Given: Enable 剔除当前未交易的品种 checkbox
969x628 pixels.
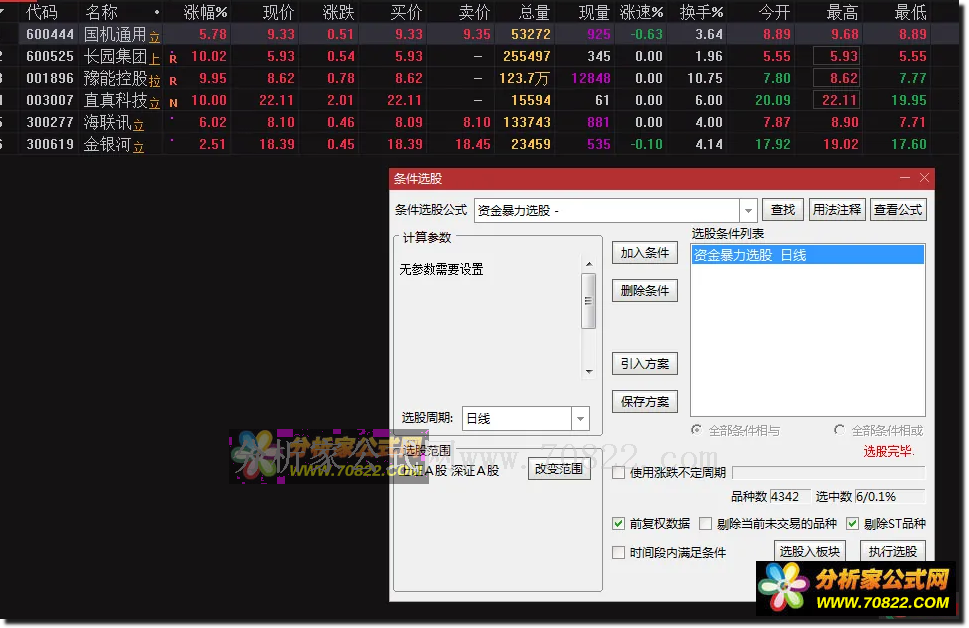Looking at the screenshot, I should (705, 524).
